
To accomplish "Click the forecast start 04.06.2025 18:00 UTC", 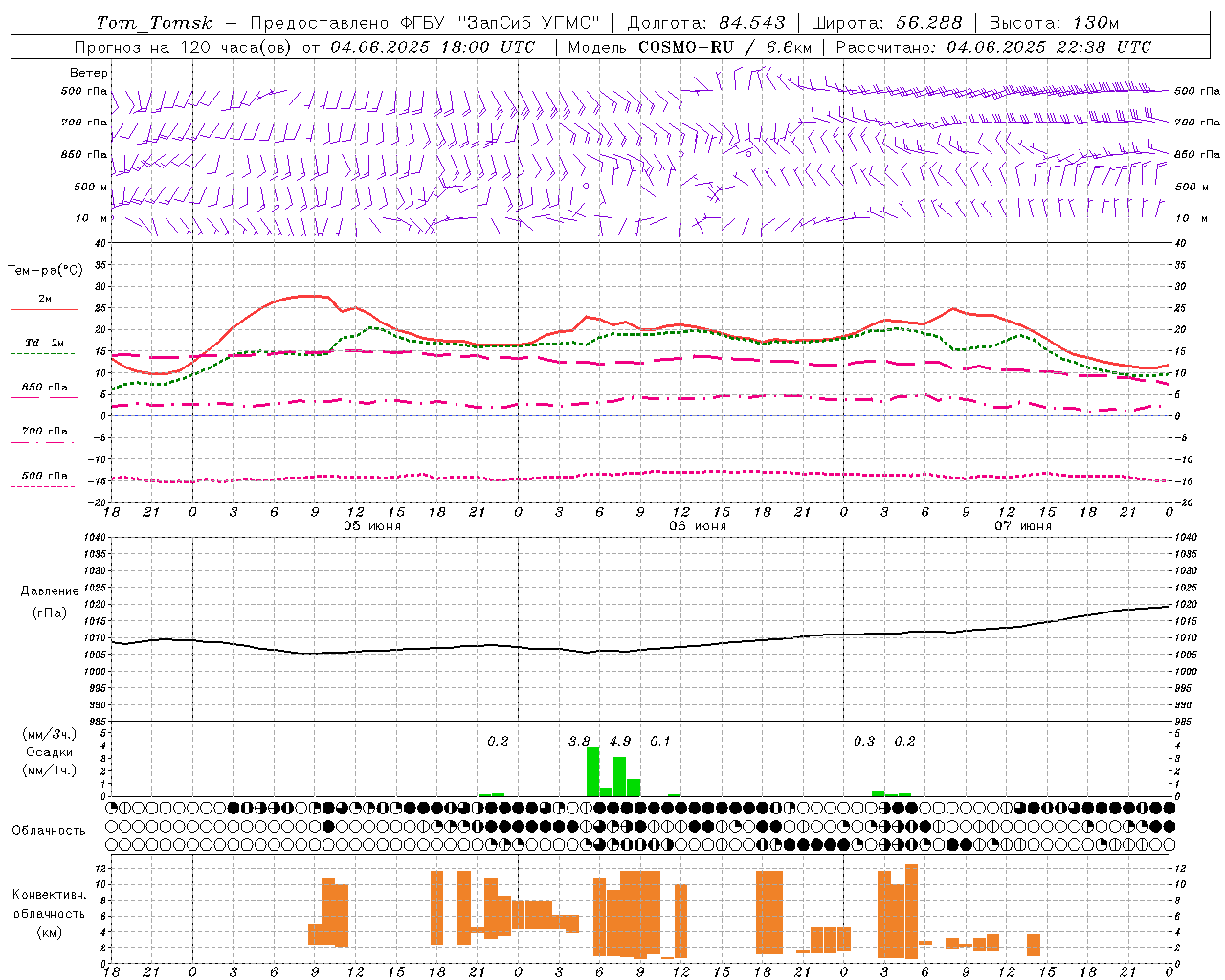I will (433, 47).
